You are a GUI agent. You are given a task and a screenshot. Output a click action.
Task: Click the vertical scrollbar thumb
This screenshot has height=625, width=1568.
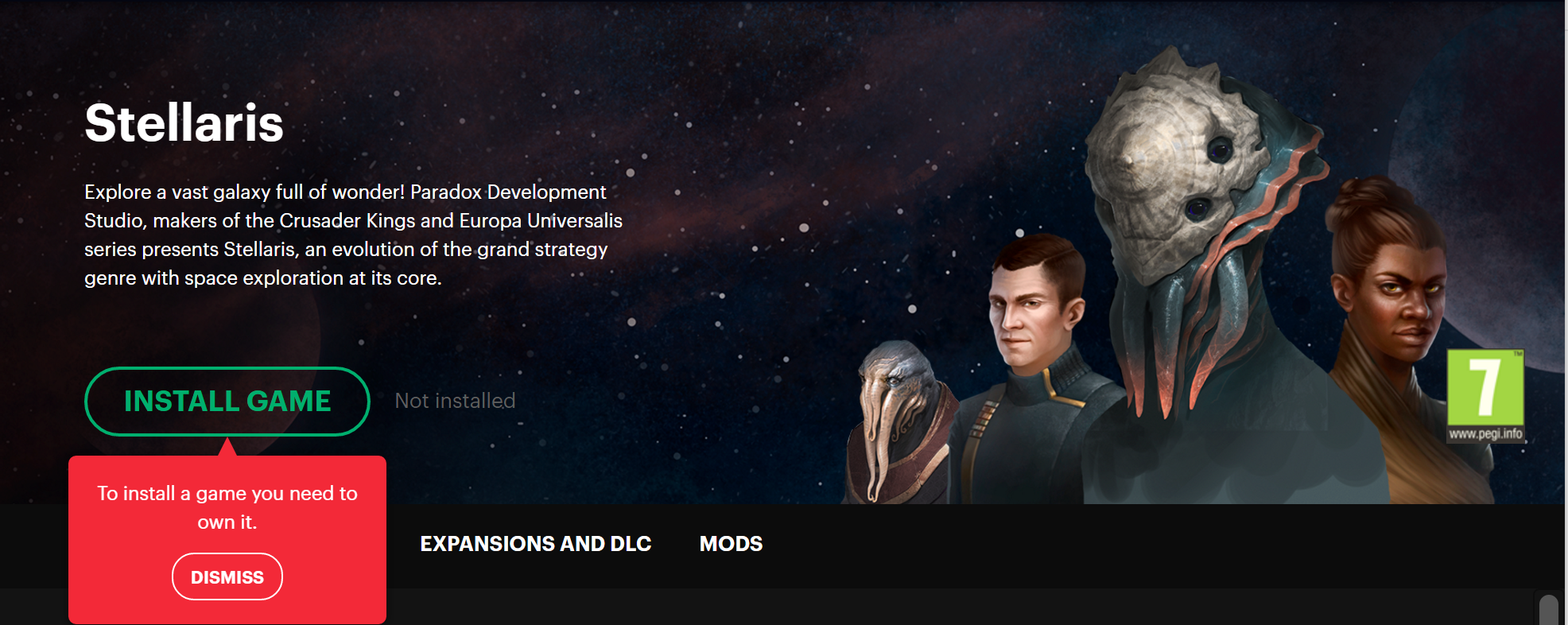coord(1548,610)
